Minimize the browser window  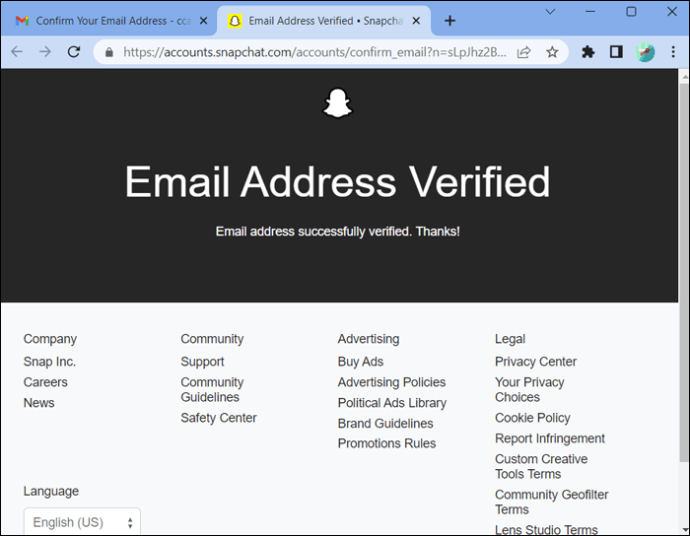[591, 12]
